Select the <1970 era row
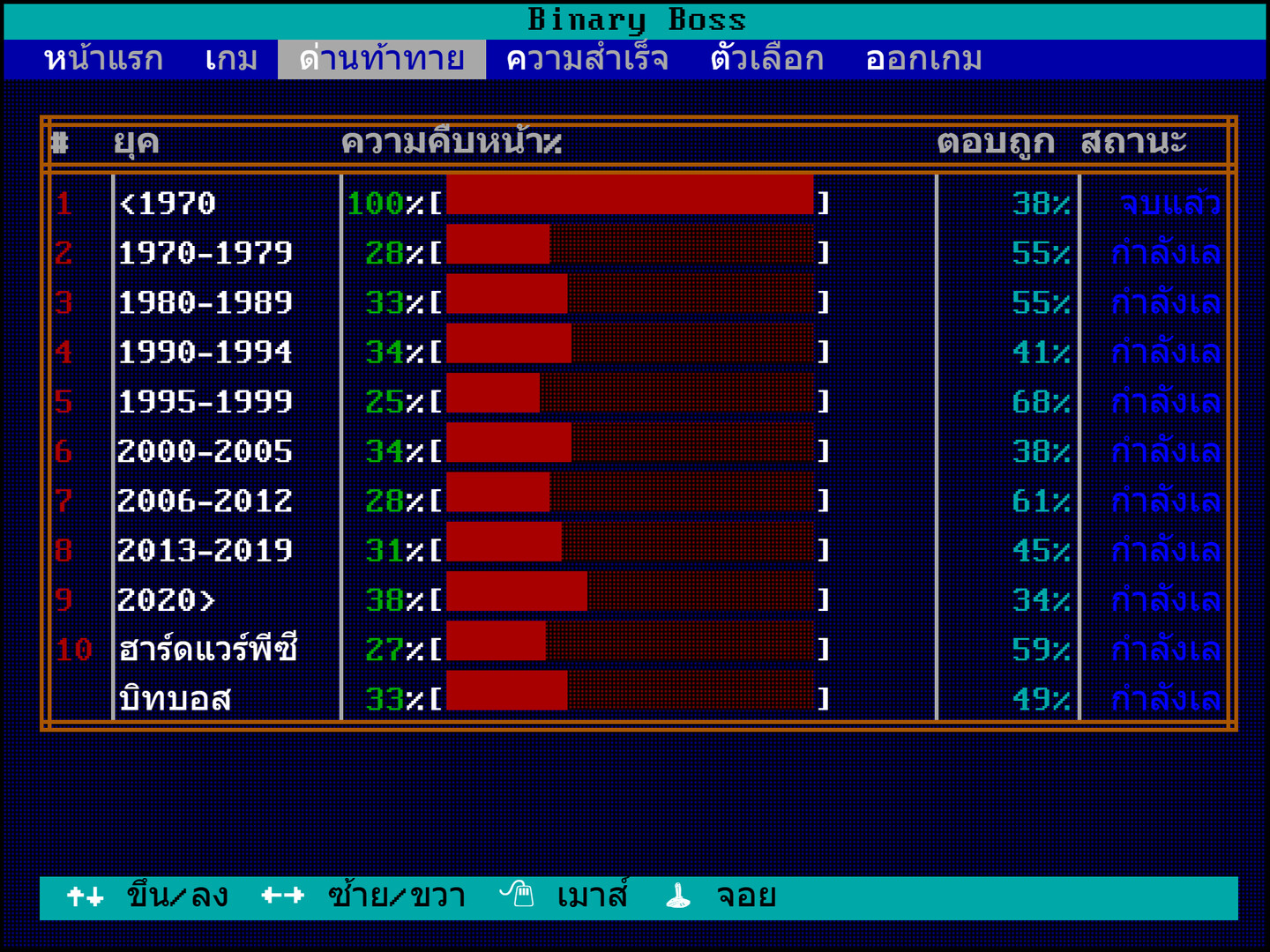Screen dimensions: 1270x952 click(168, 204)
